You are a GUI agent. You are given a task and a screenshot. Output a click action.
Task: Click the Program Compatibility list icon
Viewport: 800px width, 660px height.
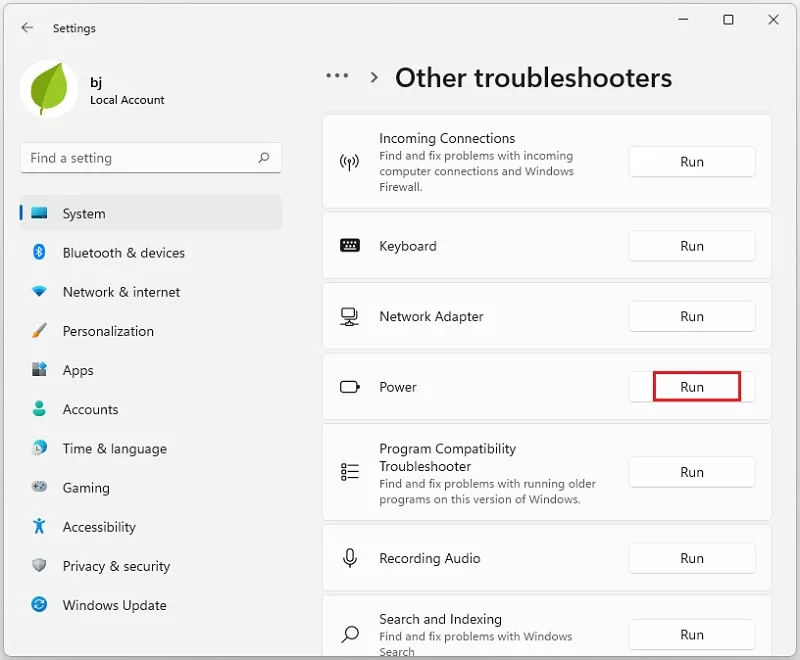point(349,472)
